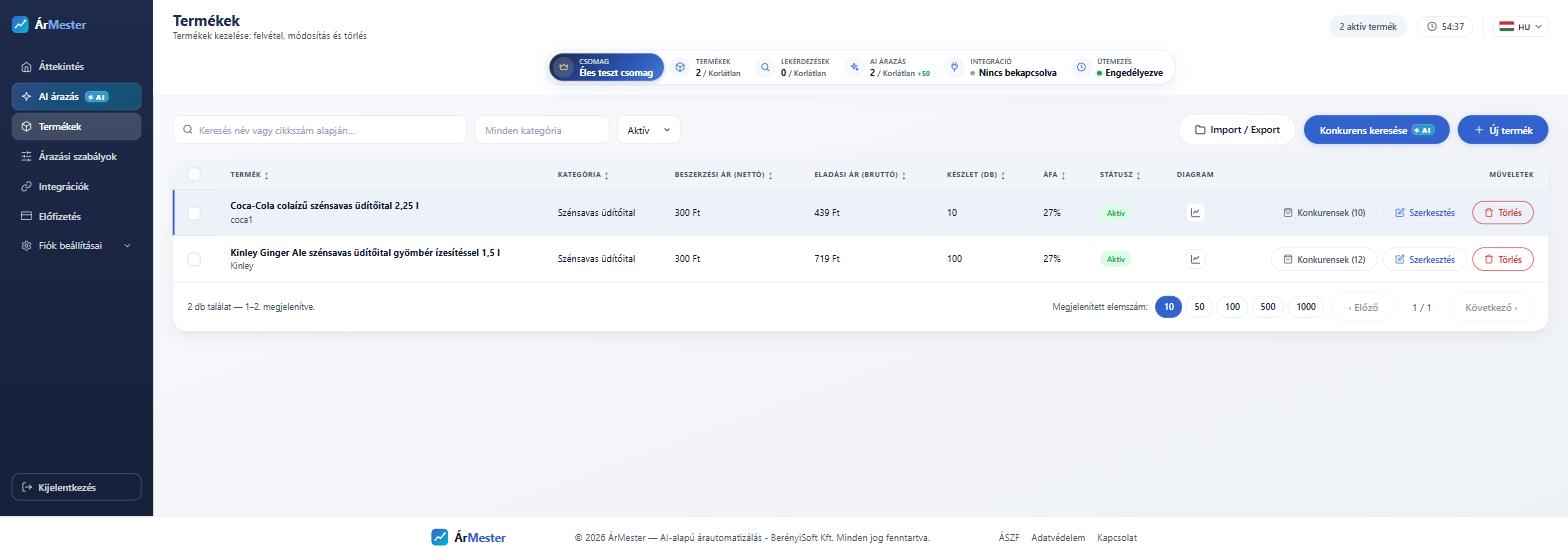Image resolution: width=1568 pixels, height=558 pixels.
Task: Expand Fiók beállításai submenu
Action: coord(76,246)
